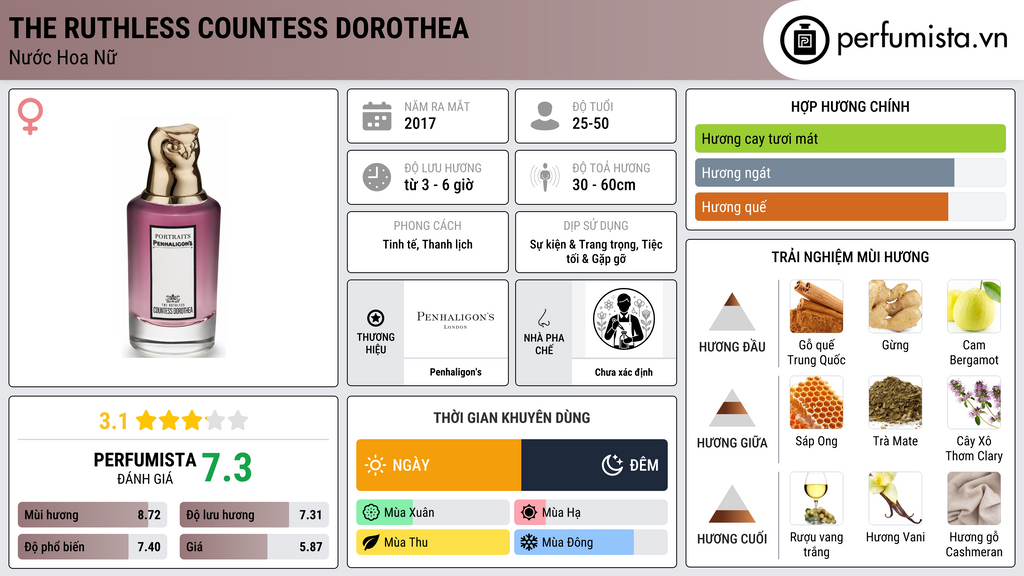Open the Trà Mate note image
Viewport: 1024px width, 576px height.
tap(895, 402)
